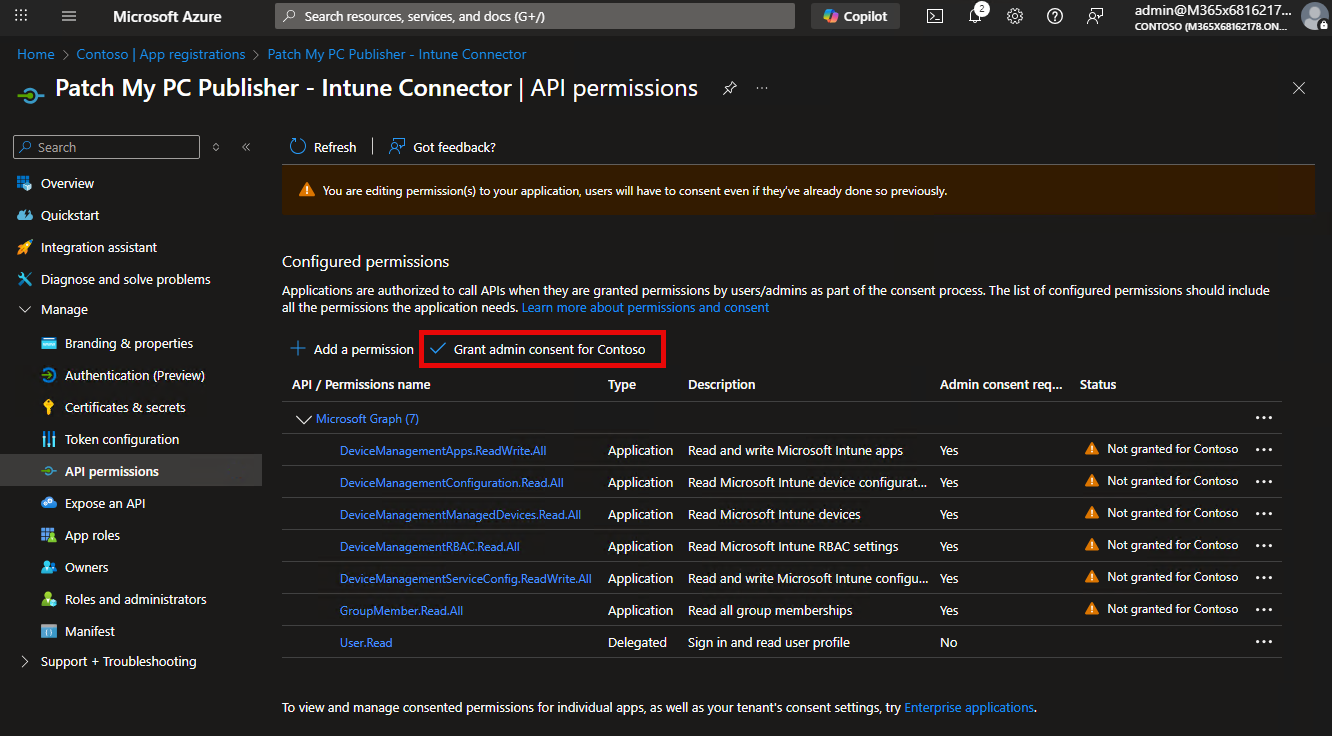Click the feedback person icon in the top bar
The height and width of the screenshot is (736, 1332).
click(1094, 16)
